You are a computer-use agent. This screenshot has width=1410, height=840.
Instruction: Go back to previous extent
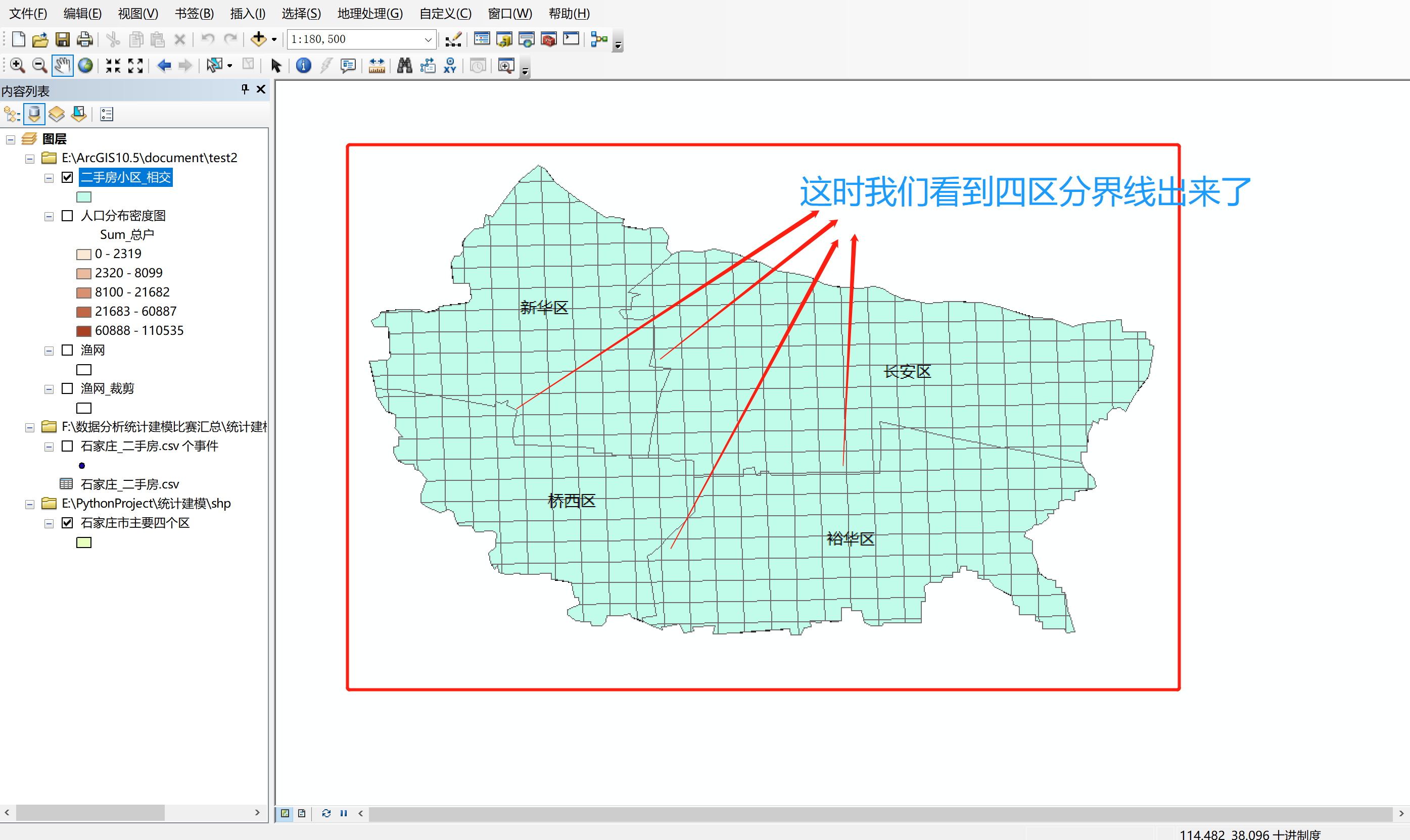tap(164, 66)
